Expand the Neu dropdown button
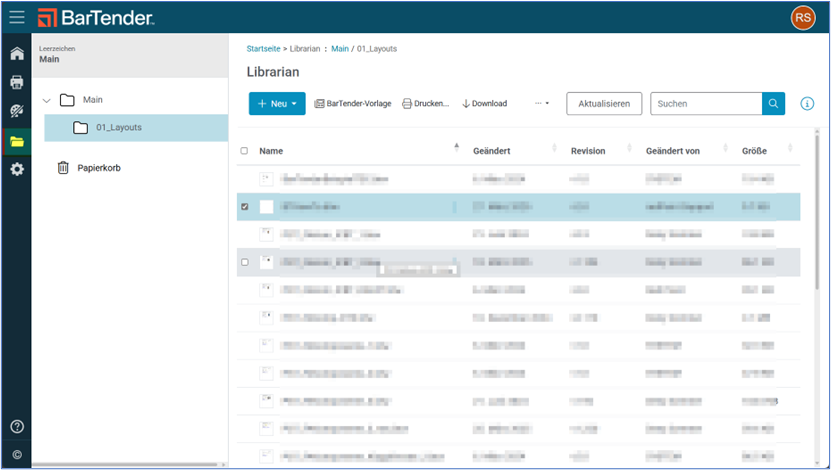Image resolution: width=831 pixels, height=470 pixels. (x=277, y=104)
